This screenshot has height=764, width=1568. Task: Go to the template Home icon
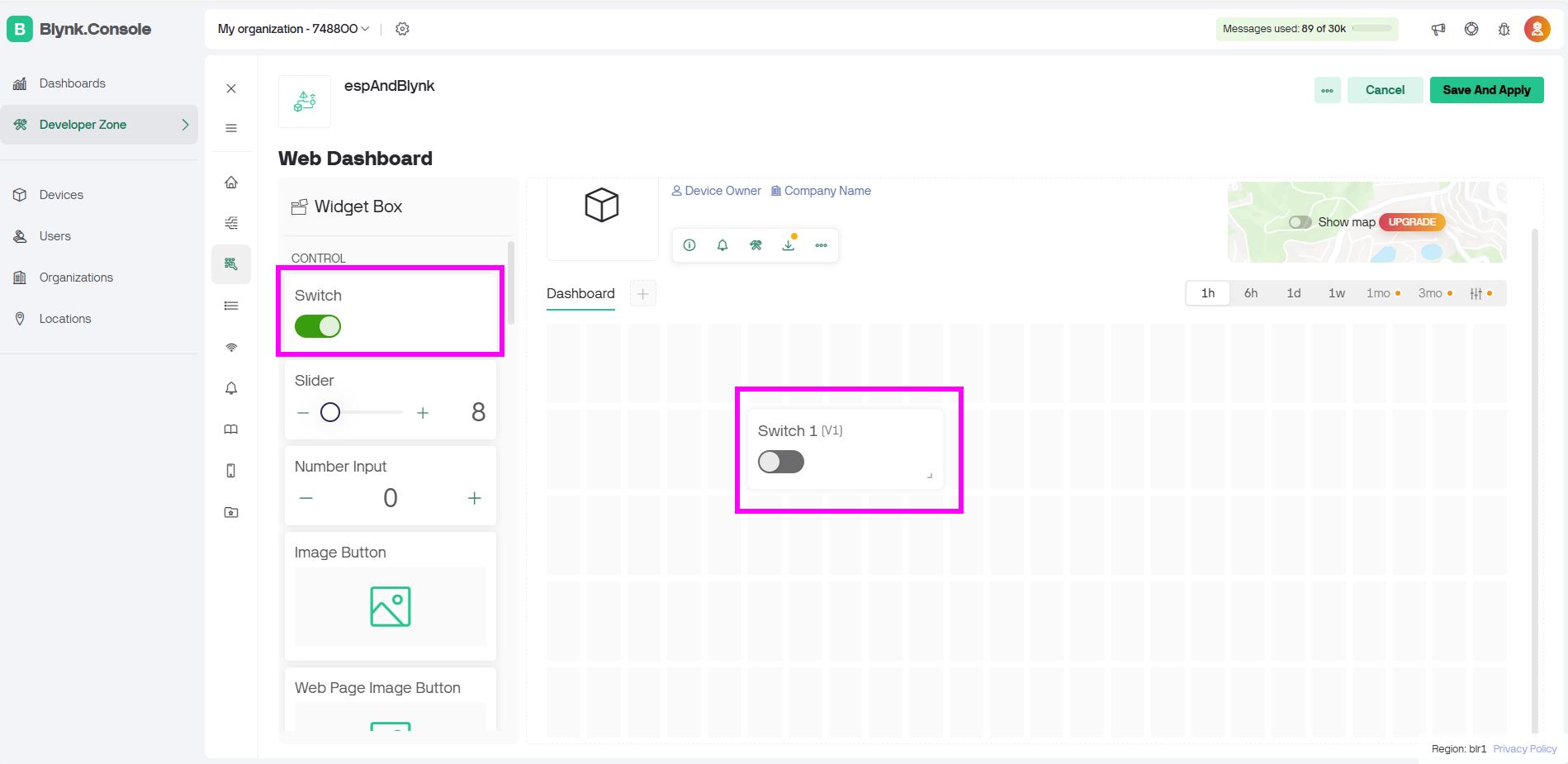pos(231,183)
